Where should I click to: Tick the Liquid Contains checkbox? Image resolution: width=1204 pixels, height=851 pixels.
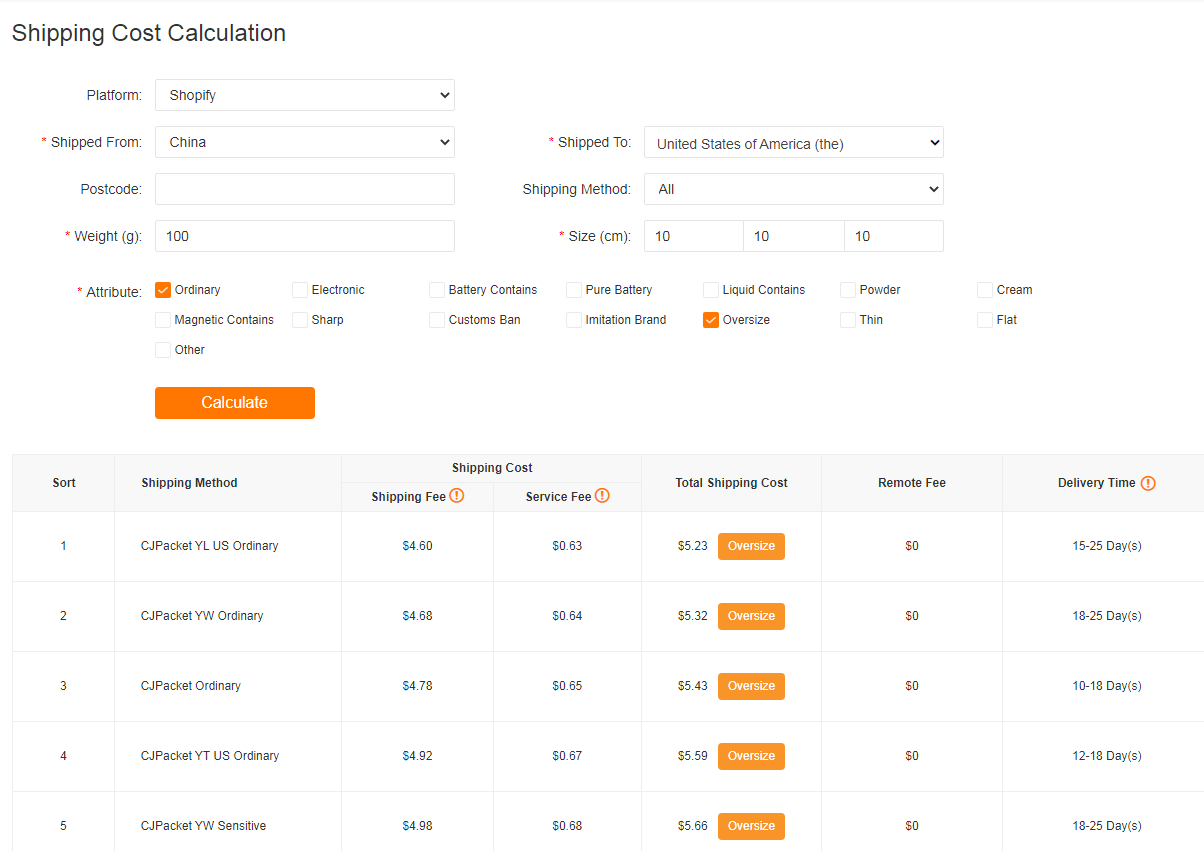pos(711,290)
